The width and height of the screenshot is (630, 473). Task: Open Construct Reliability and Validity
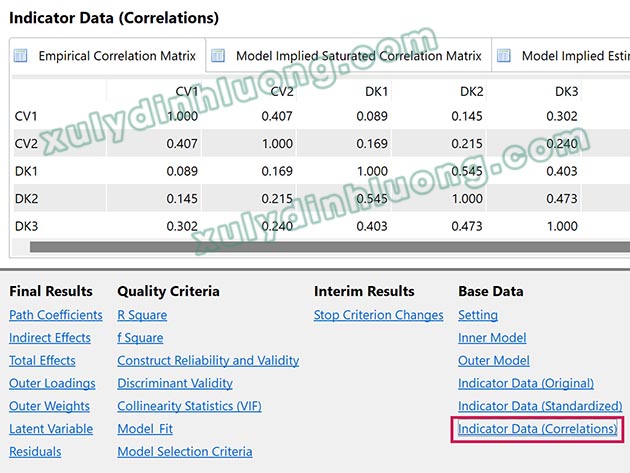208,360
